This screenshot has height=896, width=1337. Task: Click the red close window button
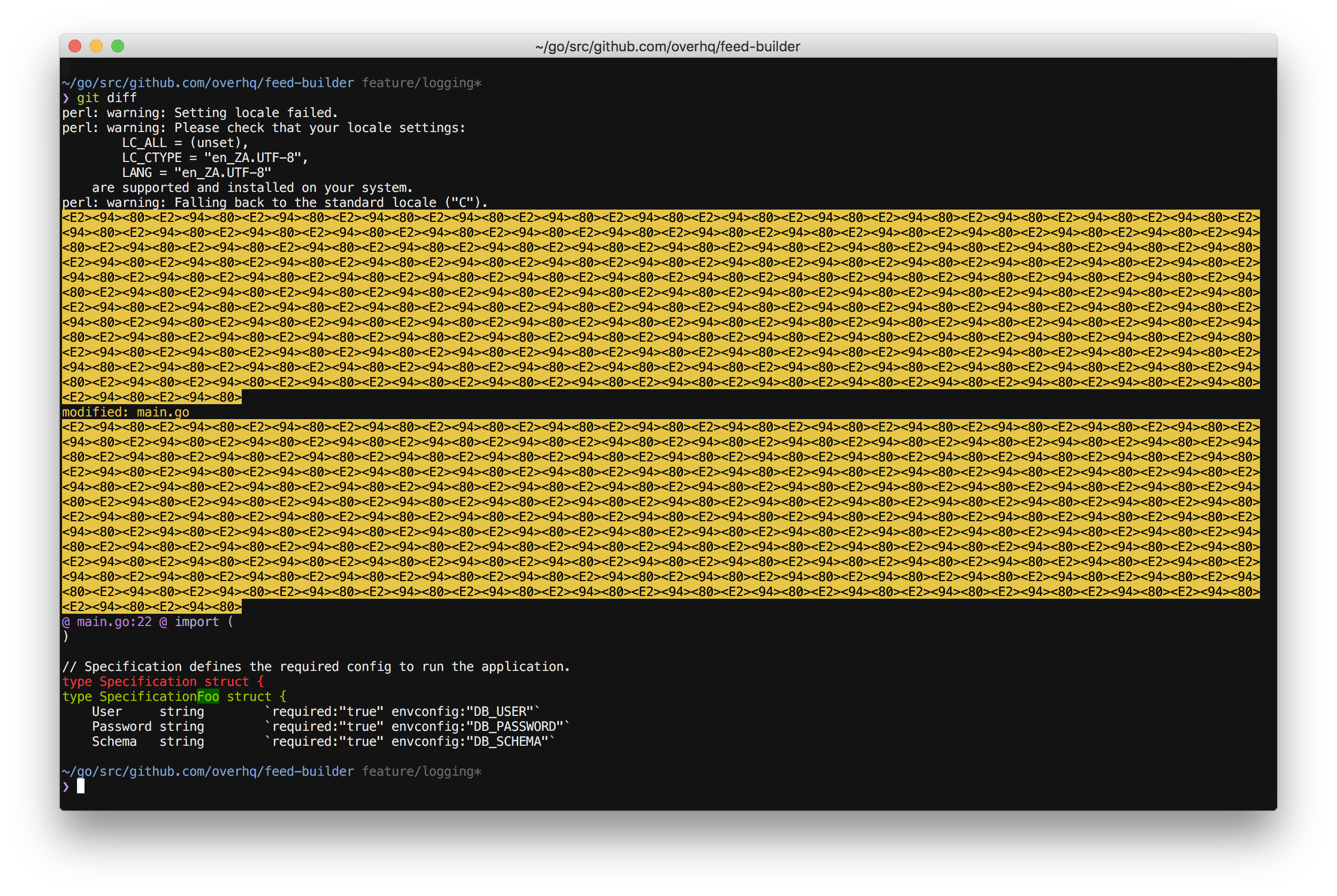click(75, 47)
